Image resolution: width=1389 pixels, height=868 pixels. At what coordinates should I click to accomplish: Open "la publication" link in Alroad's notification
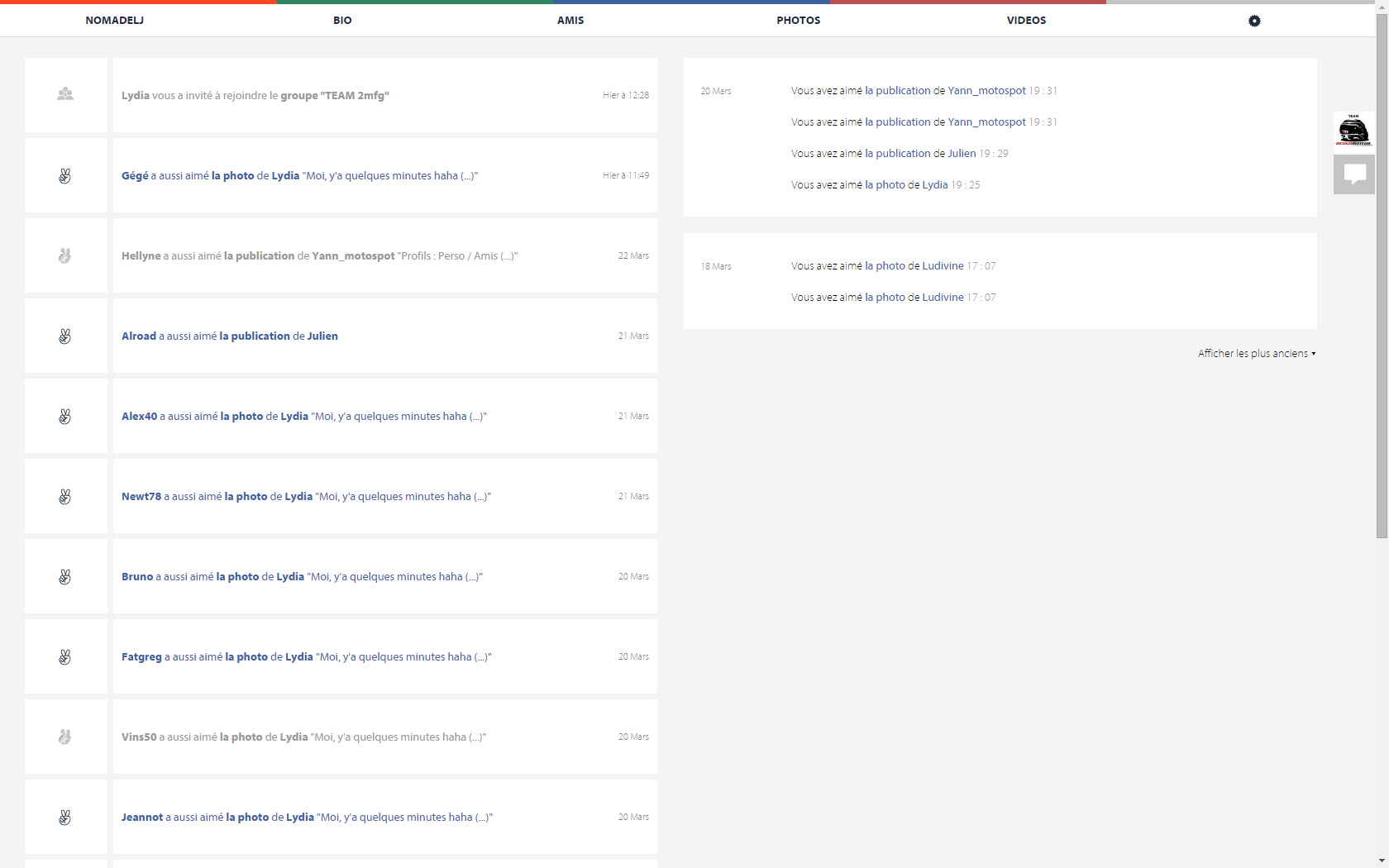point(255,336)
